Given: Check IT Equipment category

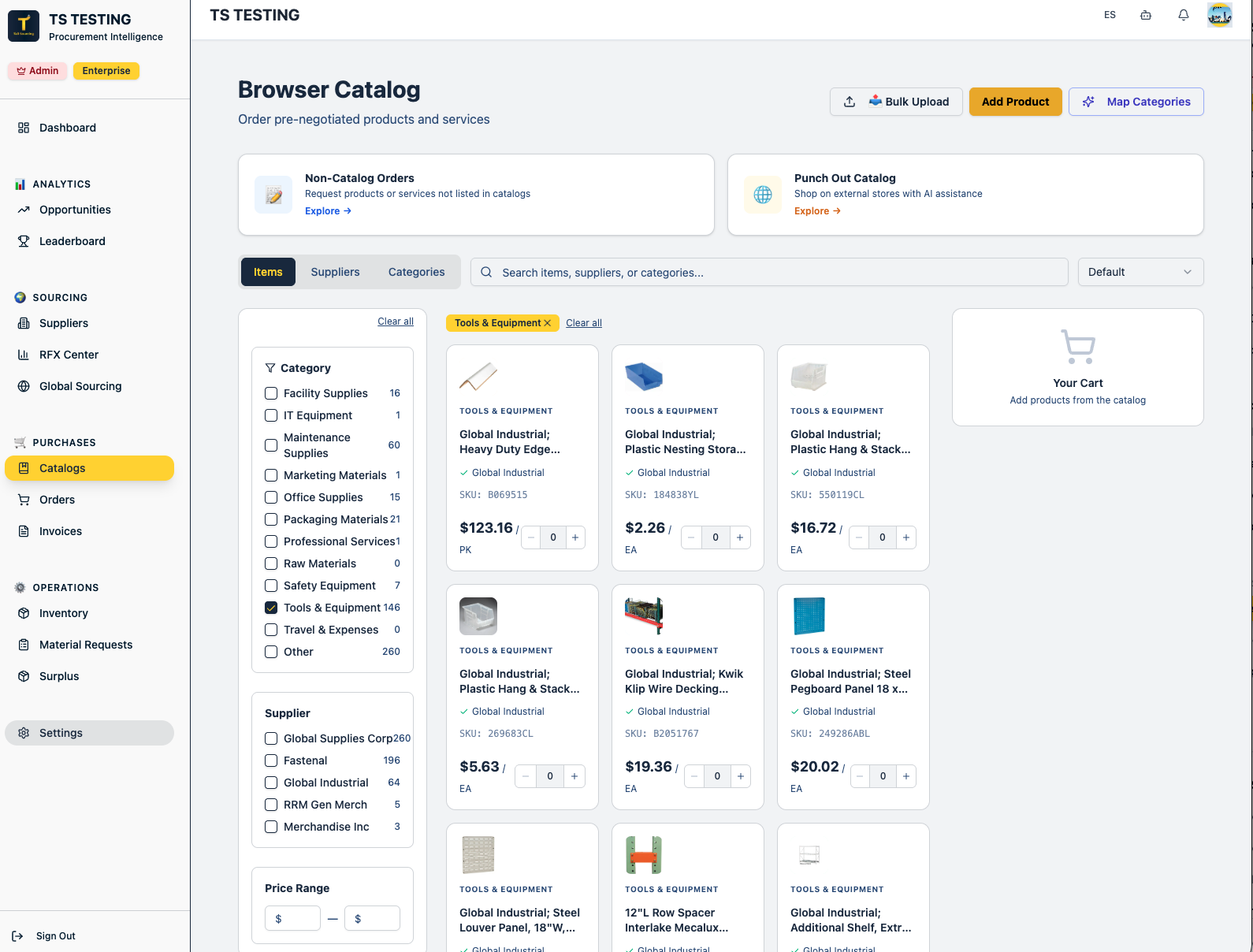Looking at the screenshot, I should [271, 415].
